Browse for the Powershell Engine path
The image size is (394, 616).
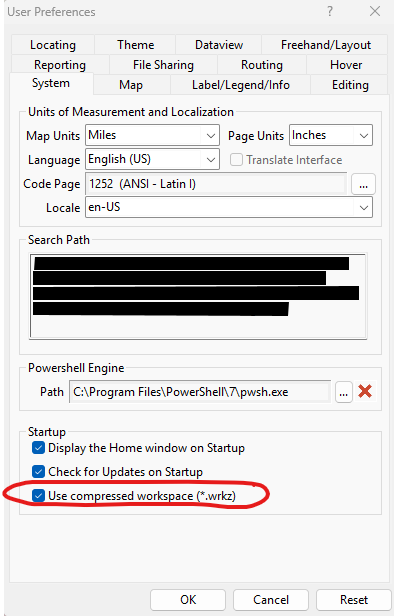[344, 392]
